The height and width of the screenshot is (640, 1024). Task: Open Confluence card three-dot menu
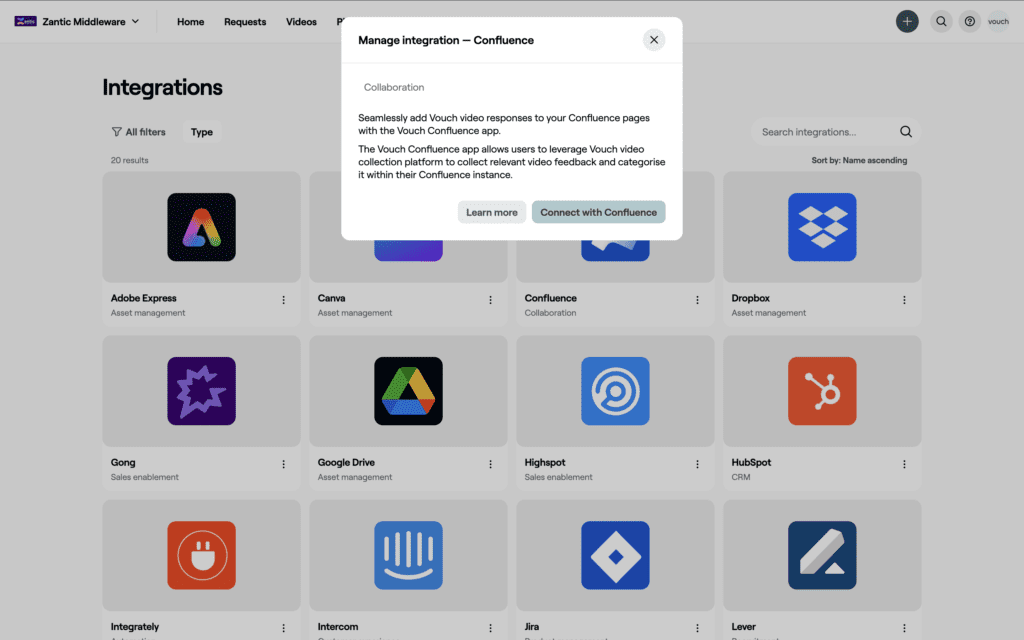(697, 300)
